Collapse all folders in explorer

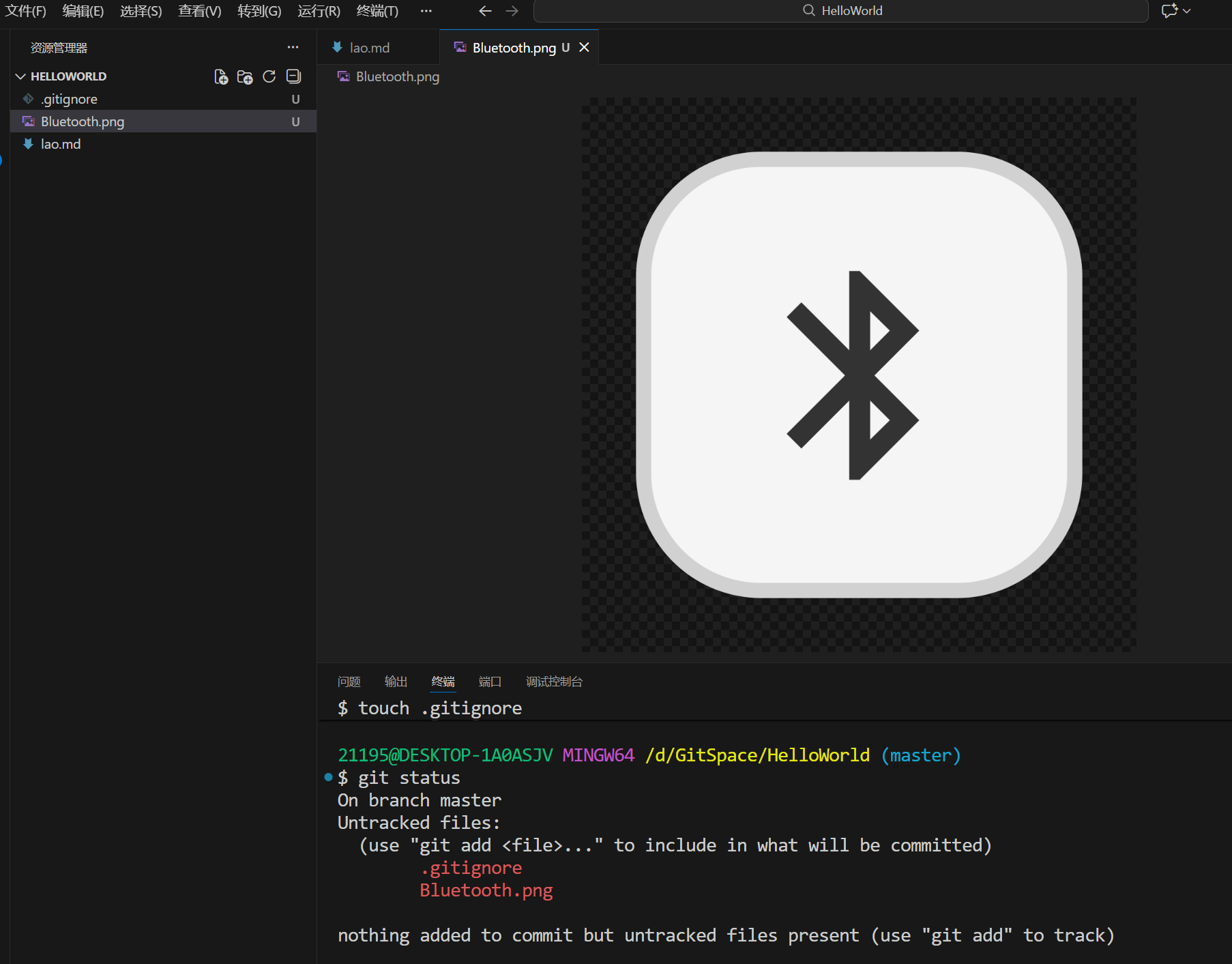pyautogui.click(x=294, y=76)
